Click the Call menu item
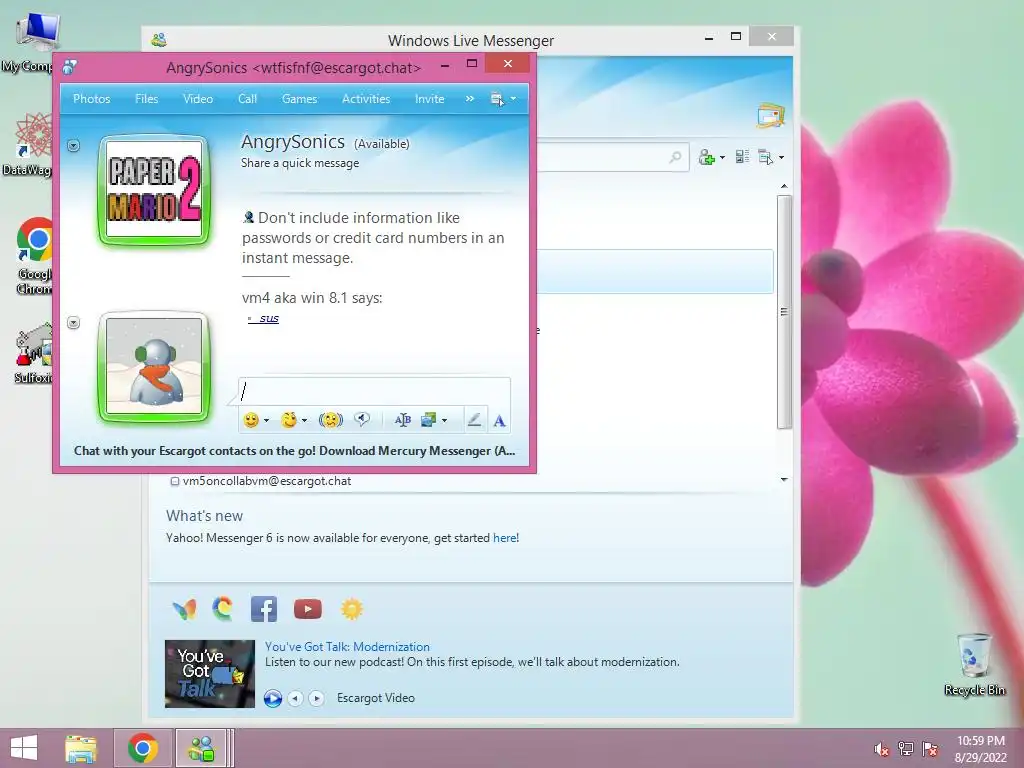Image resolution: width=1024 pixels, height=768 pixels. [248, 99]
